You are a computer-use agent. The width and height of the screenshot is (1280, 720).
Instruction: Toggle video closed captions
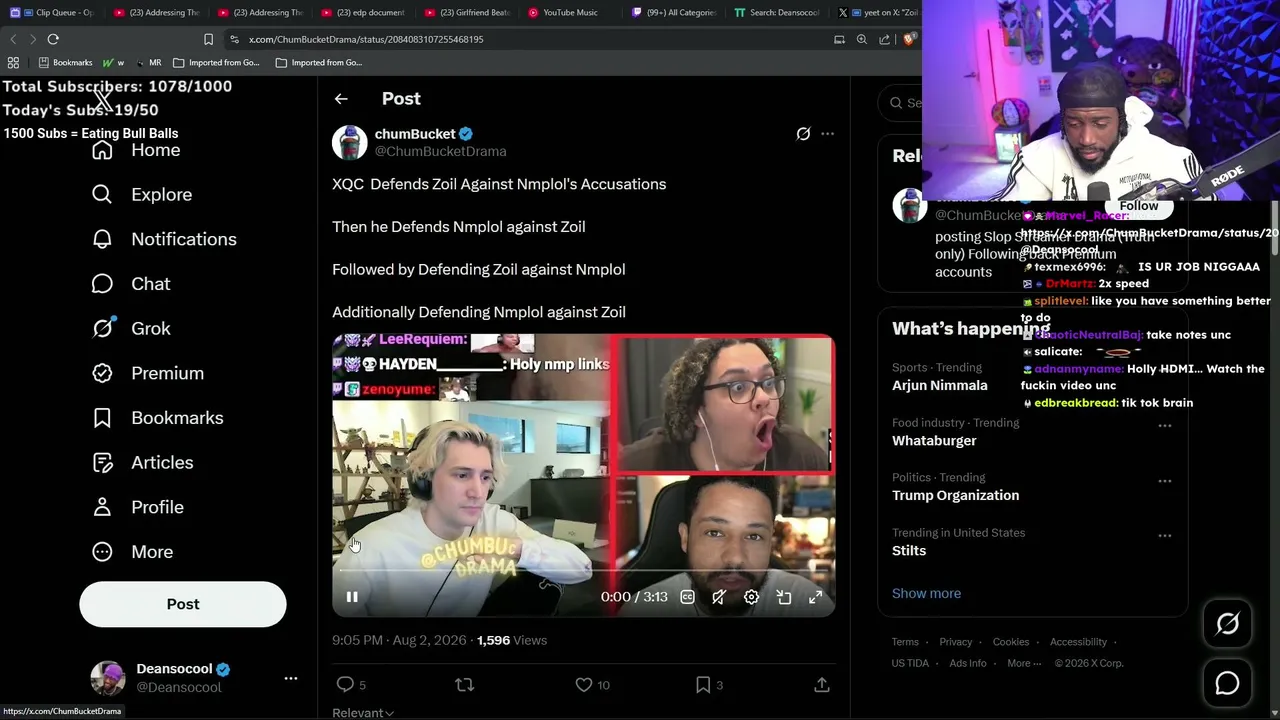[x=687, y=597]
